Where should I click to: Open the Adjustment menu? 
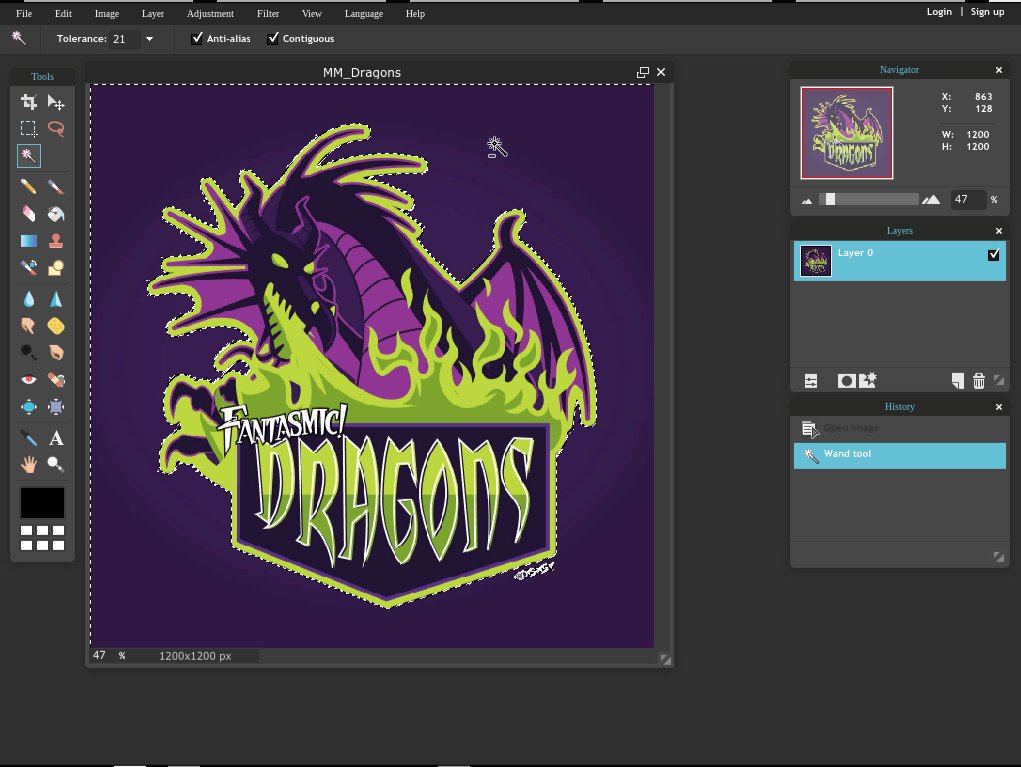[x=210, y=14]
